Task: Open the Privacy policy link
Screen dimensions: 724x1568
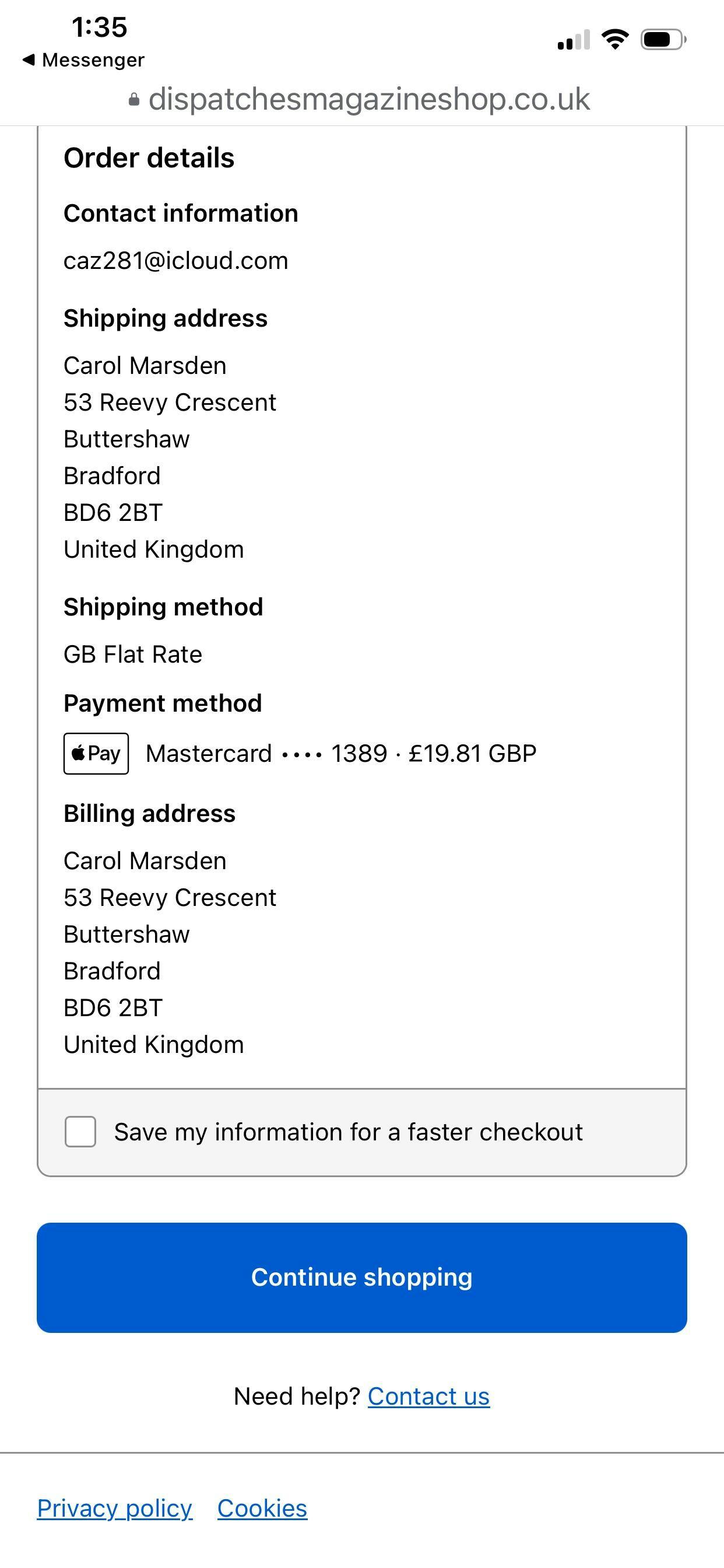Action: click(114, 1508)
